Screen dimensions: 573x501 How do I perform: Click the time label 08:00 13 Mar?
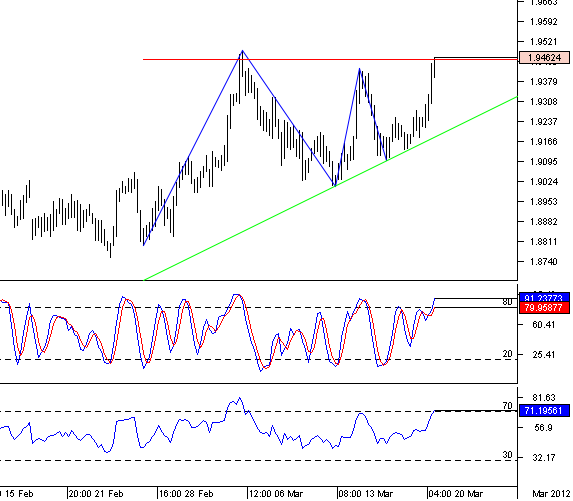point(366,494)
